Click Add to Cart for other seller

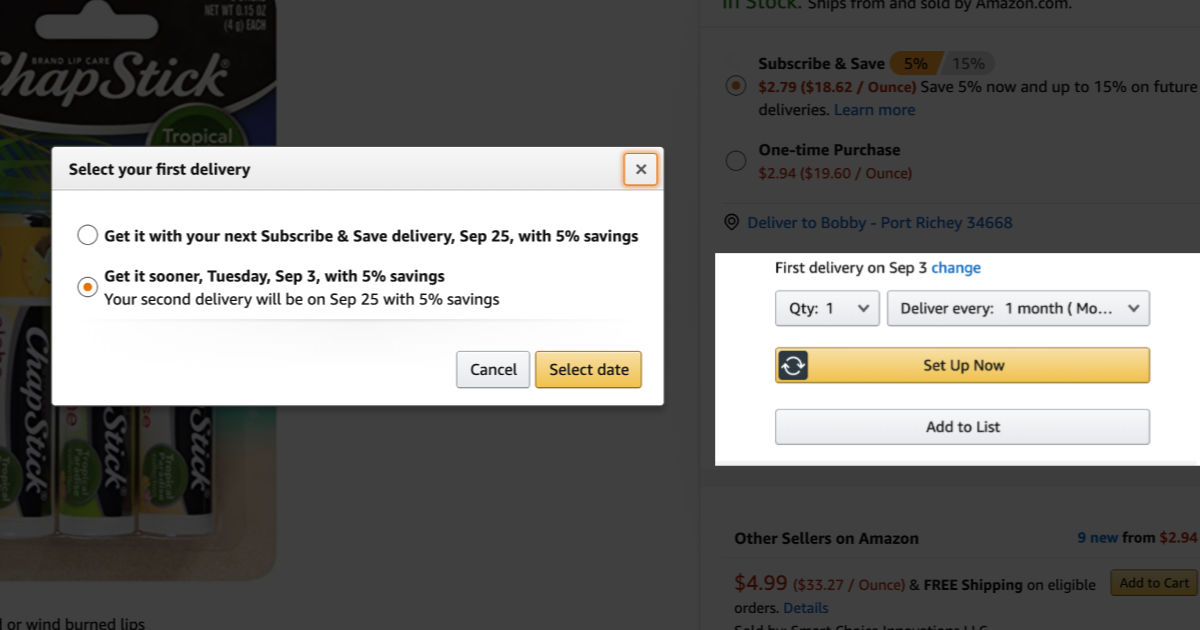click(x=1153, y=583)
